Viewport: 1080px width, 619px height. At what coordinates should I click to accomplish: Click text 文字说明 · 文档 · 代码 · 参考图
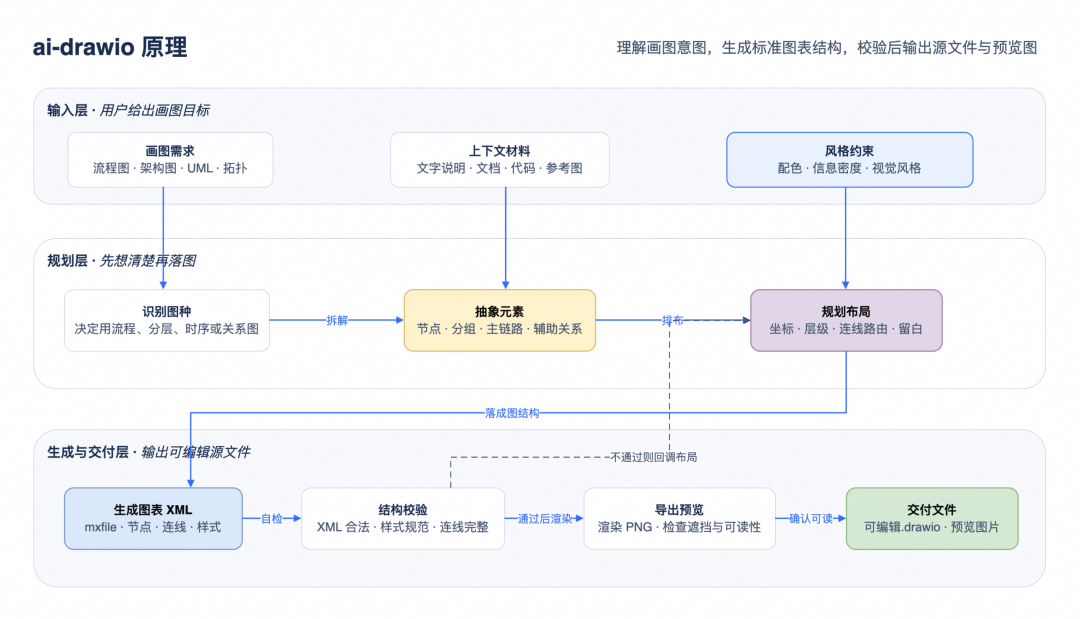499,168
